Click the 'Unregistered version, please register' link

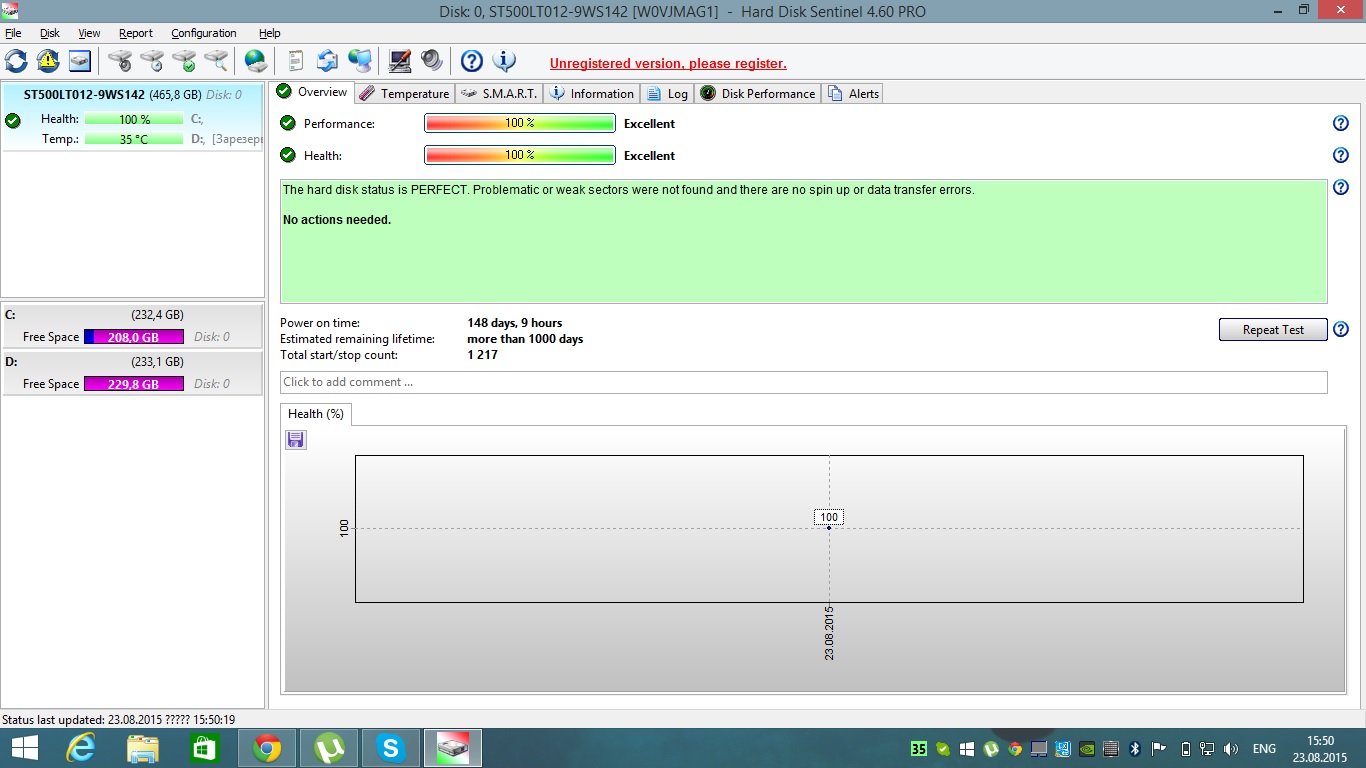click(668, 64)
